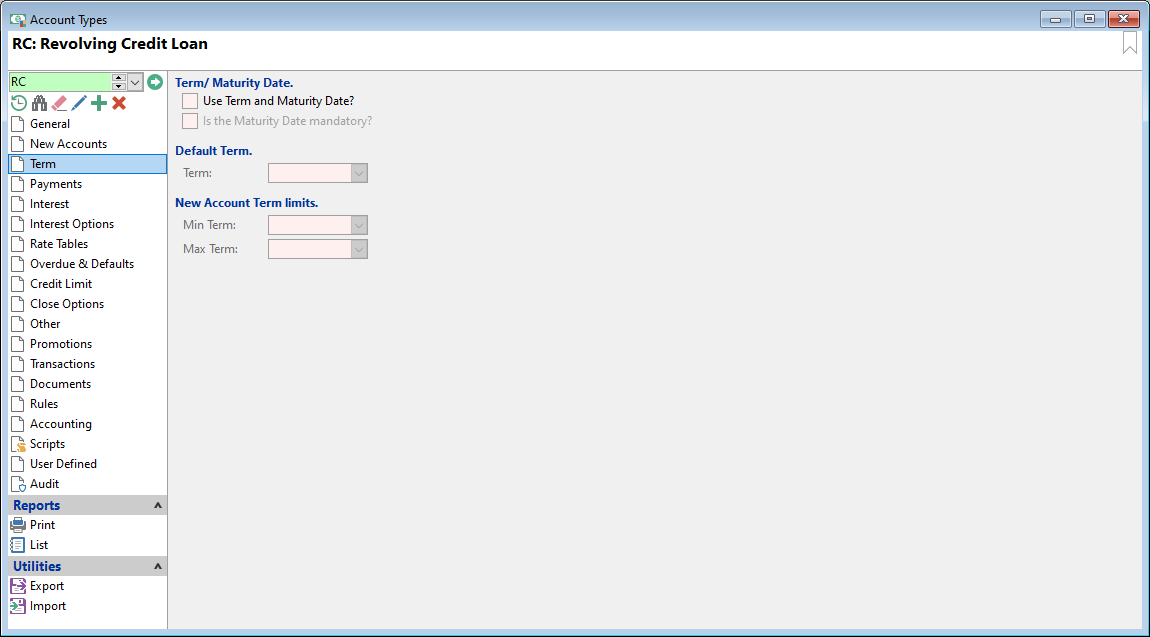Open the Documents page
Viewport: 1150px width, 637px height.
click(x=88, y=384)
